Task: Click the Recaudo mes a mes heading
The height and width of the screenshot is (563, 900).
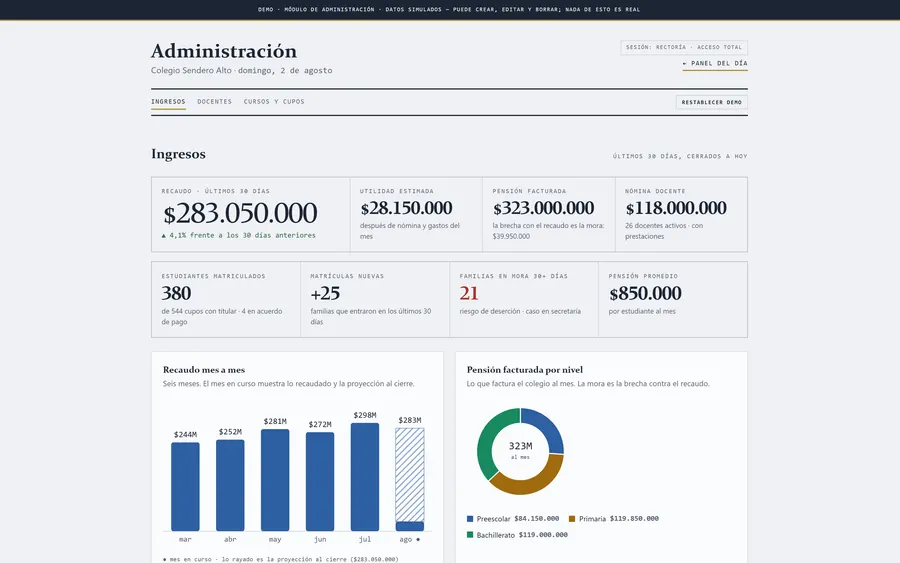Action: 204,370
